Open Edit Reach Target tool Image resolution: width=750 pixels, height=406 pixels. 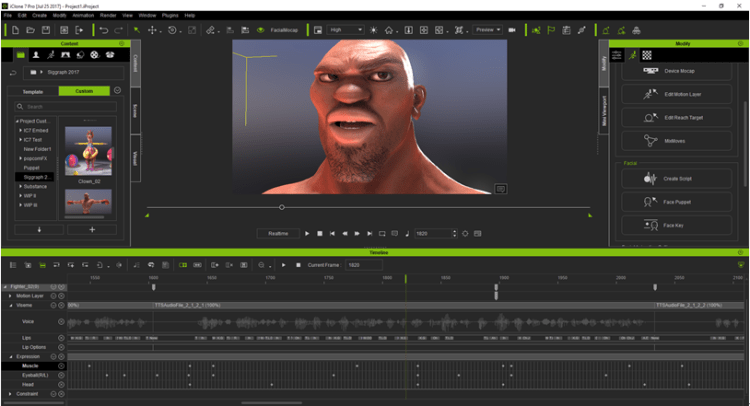pyautogui.click(x=676, y=118)
